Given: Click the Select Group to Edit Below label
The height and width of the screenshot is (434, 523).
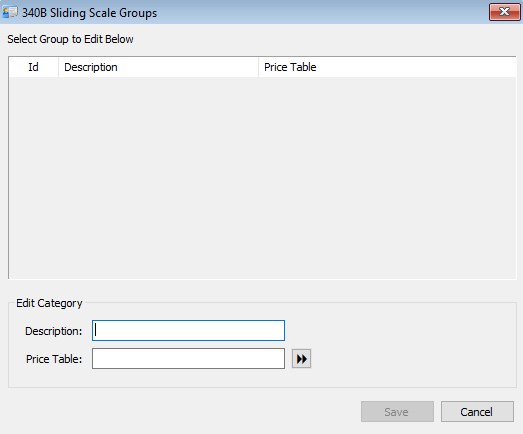Looking at the screenshot, I should (x=70, y=39).
